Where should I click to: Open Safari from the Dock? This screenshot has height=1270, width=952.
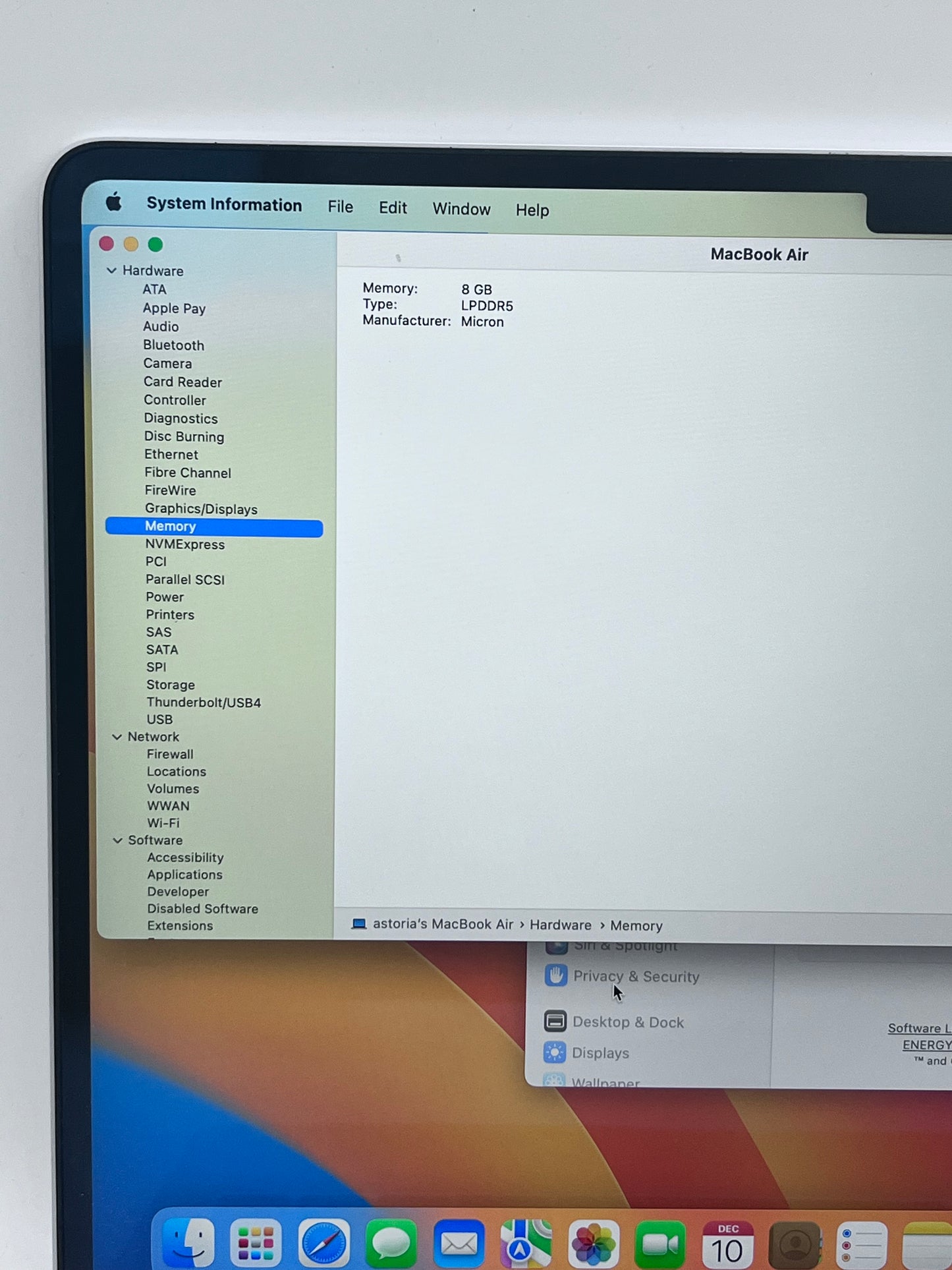[x=323, y=1244]
